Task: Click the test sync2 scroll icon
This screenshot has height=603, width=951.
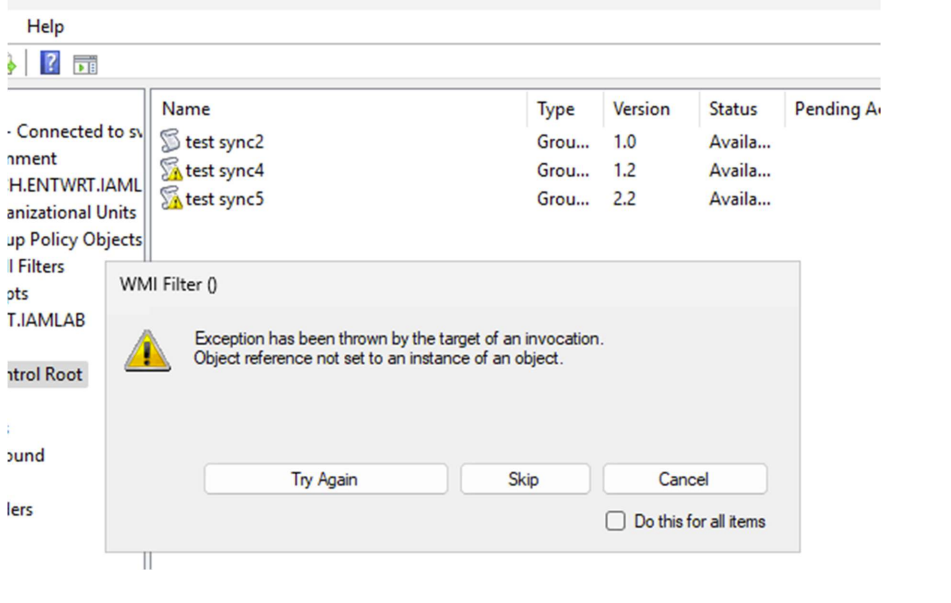Action: click(171, 142)
